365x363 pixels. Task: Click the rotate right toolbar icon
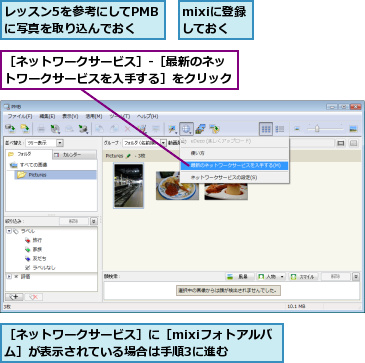point(114,129)
